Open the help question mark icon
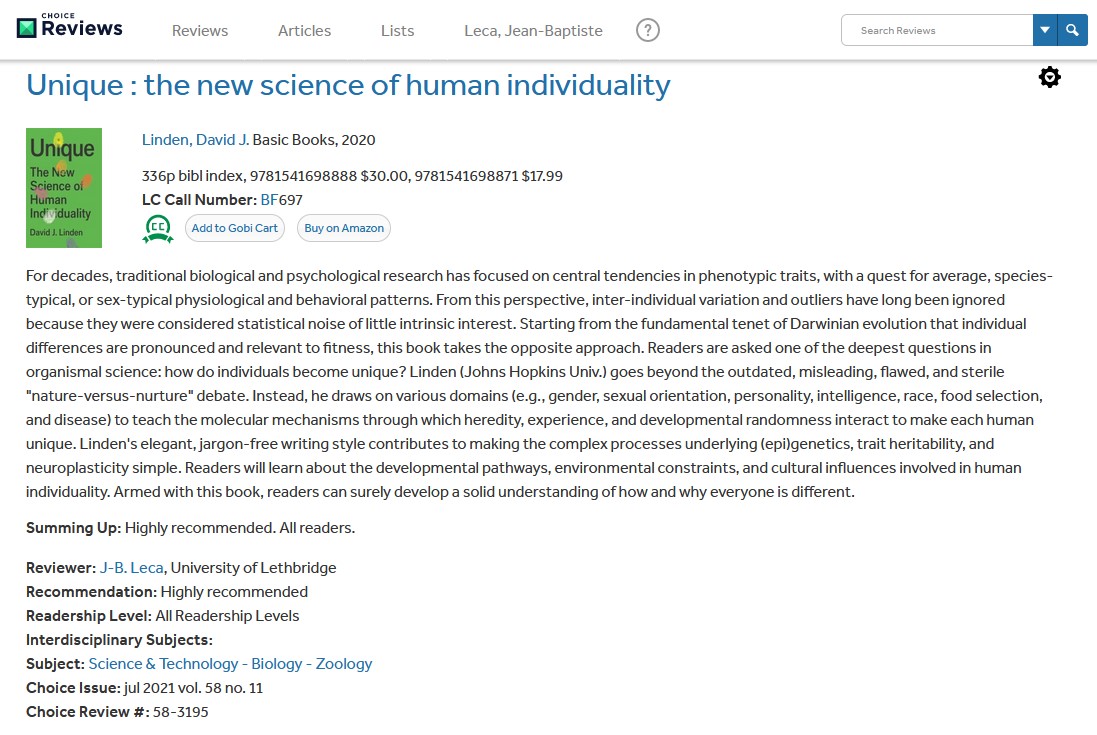The height and width of the screenshot is (735, 1097). [x=648, y=30]
